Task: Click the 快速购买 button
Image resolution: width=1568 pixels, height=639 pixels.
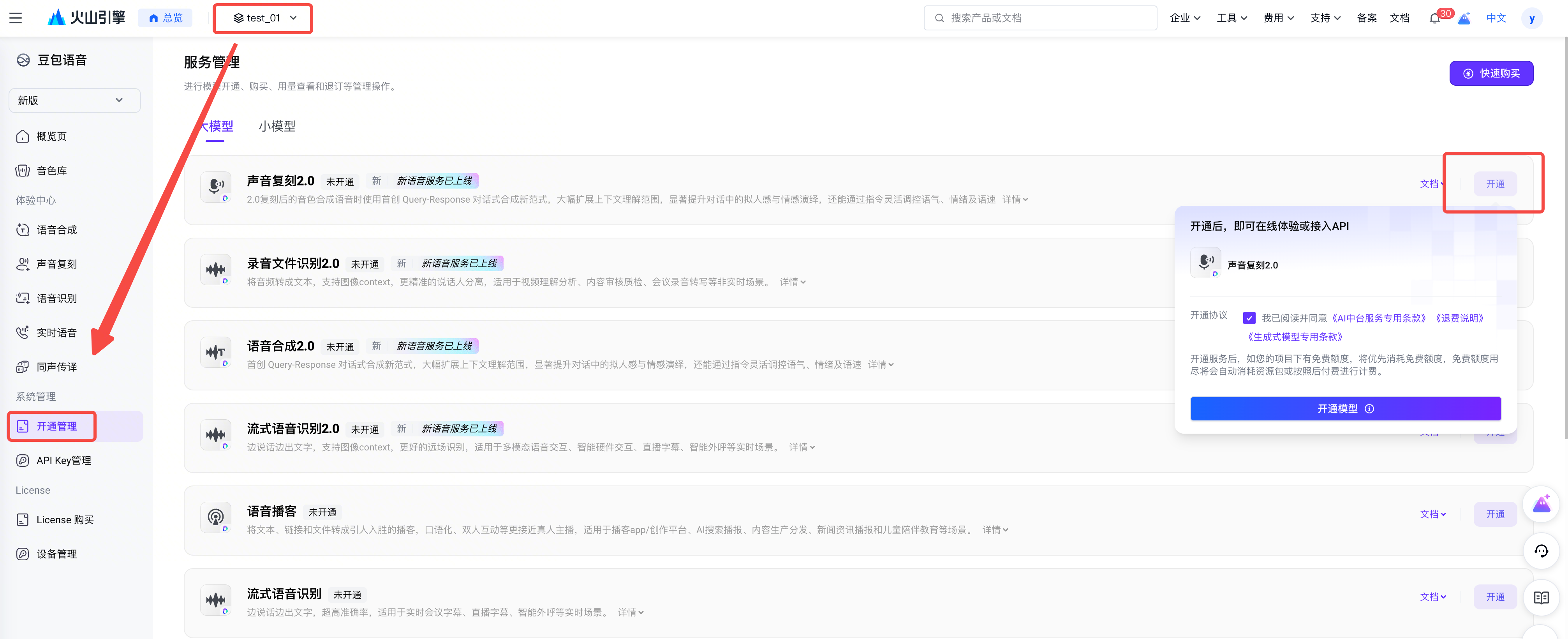Action: point(1491,73)
